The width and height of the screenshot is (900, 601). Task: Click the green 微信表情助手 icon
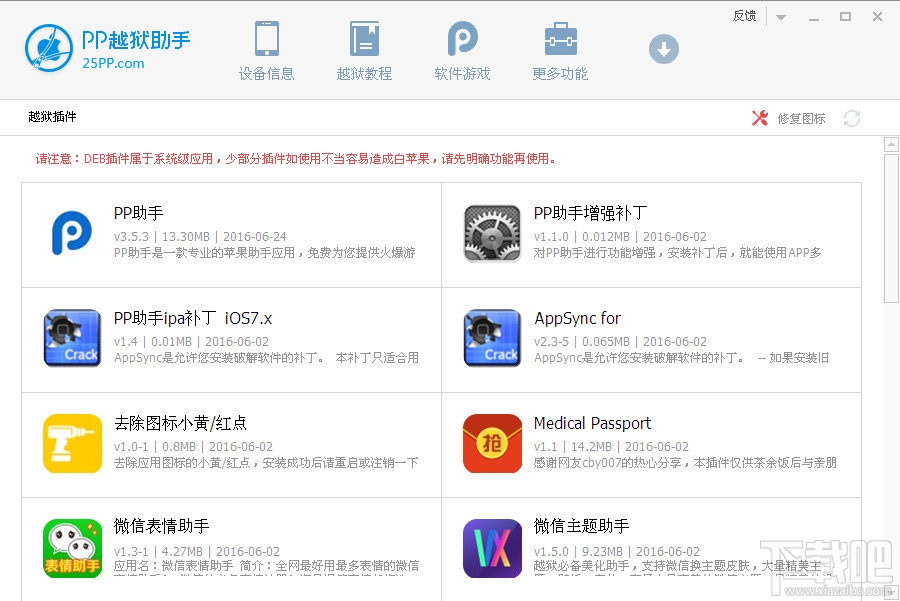(72, 548)
